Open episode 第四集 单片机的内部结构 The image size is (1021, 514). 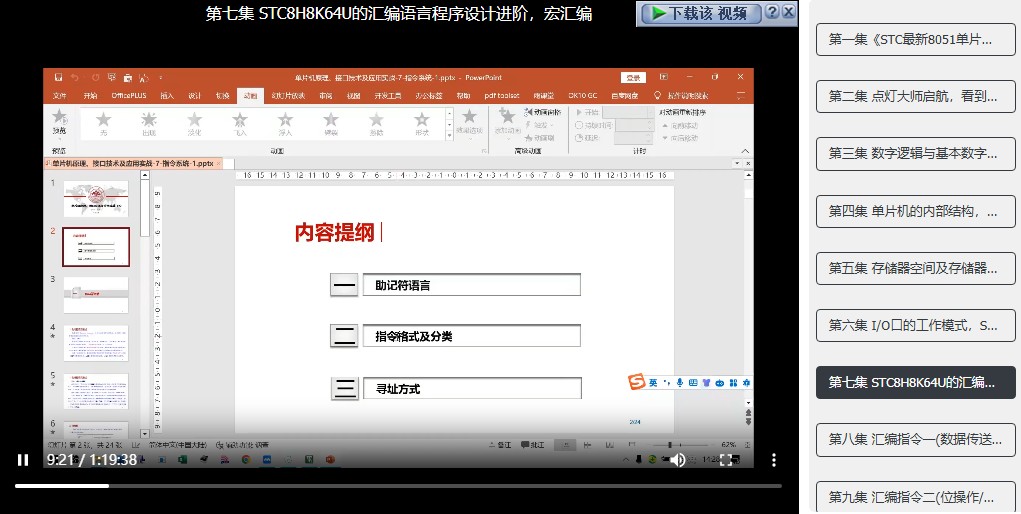(x=916, y=211)
